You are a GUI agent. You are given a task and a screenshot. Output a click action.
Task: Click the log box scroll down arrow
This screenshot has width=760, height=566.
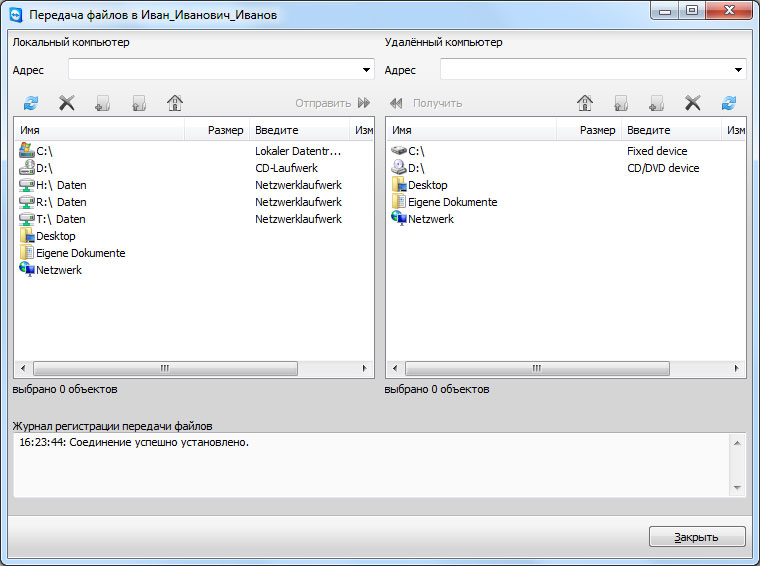(x=737, y=487)
